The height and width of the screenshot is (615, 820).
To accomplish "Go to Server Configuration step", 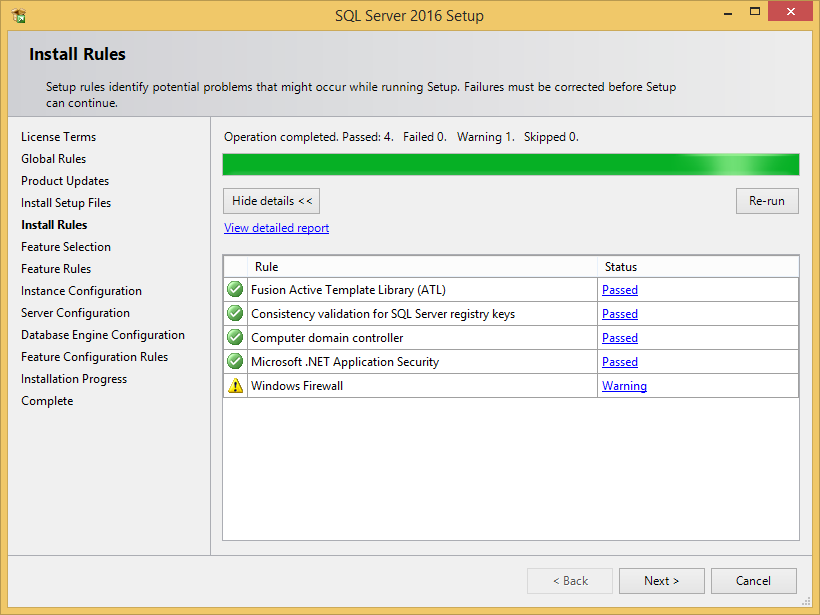I will (x=75, y=313).
